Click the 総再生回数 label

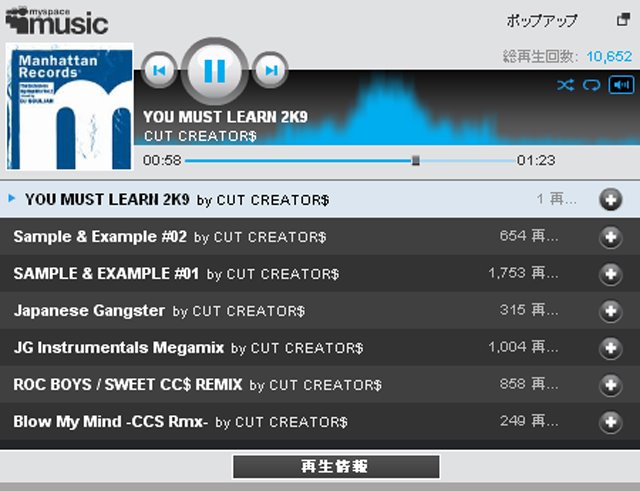click(541, 57)
